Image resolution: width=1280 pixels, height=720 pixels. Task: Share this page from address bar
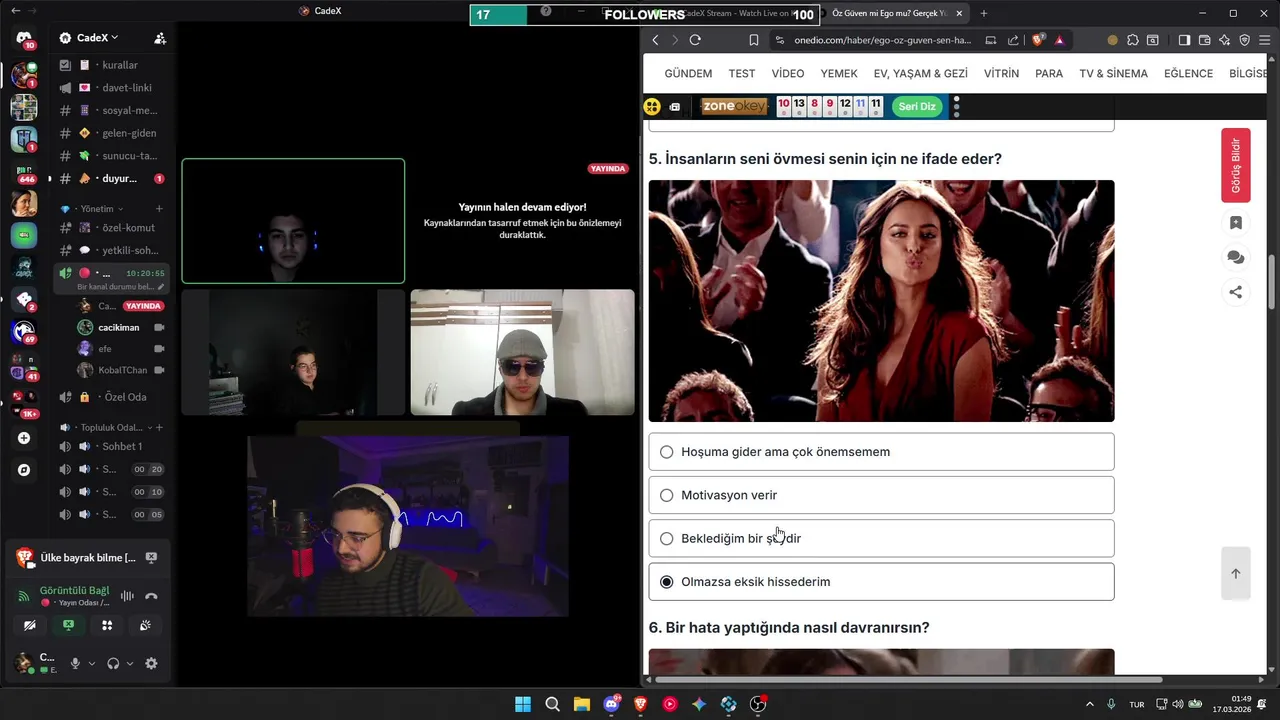click(1013, 40)
